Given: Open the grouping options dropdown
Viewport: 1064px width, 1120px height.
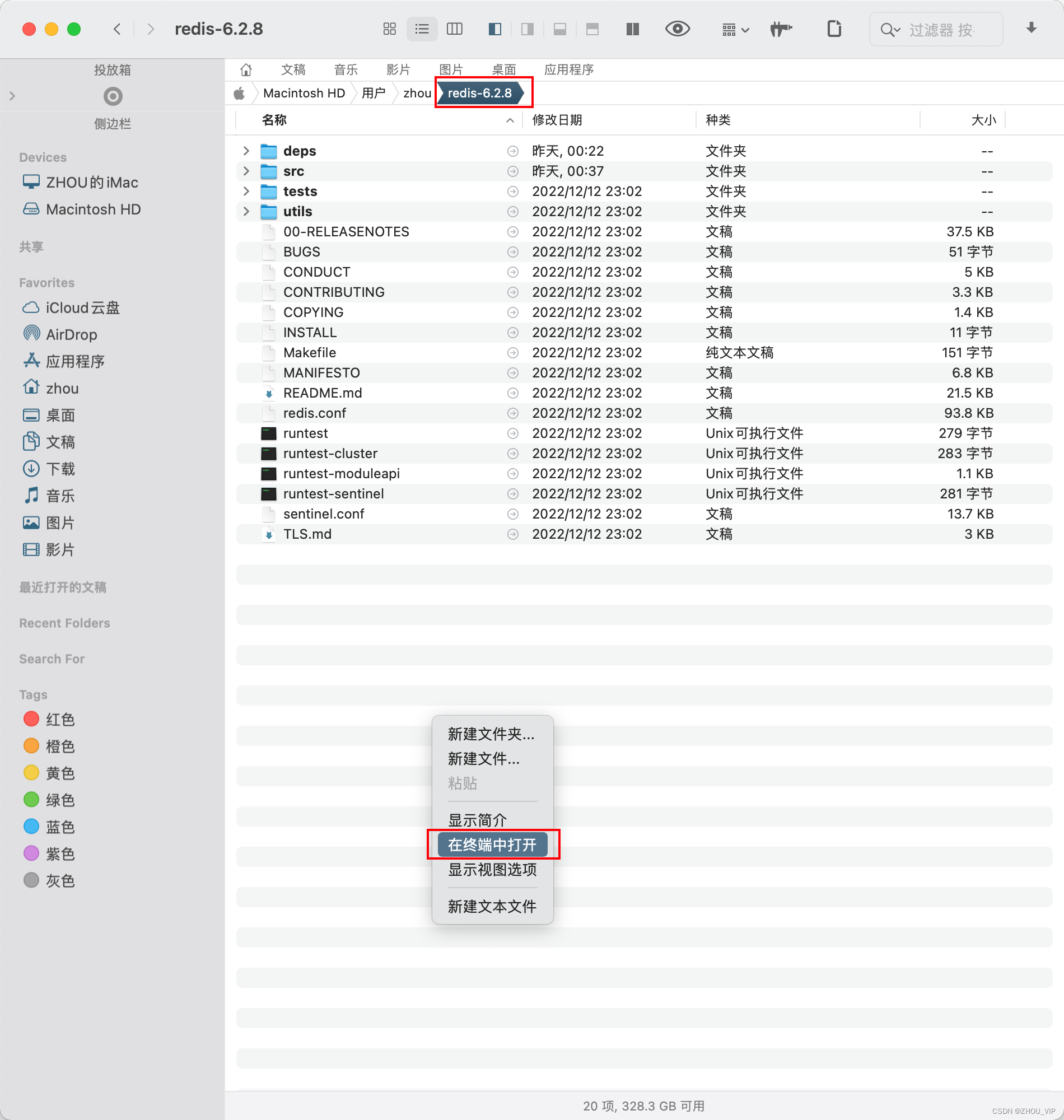Looking at the screenshot, I should pyautogui.click(x=735, y=30).
